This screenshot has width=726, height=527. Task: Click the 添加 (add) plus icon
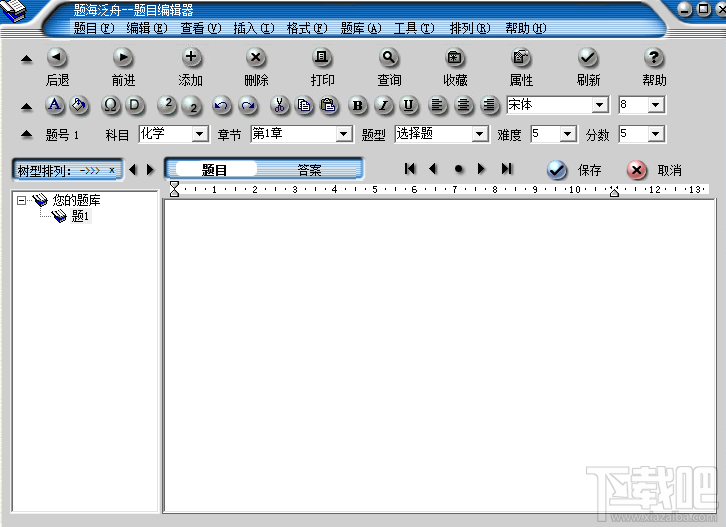pos(190,58)
